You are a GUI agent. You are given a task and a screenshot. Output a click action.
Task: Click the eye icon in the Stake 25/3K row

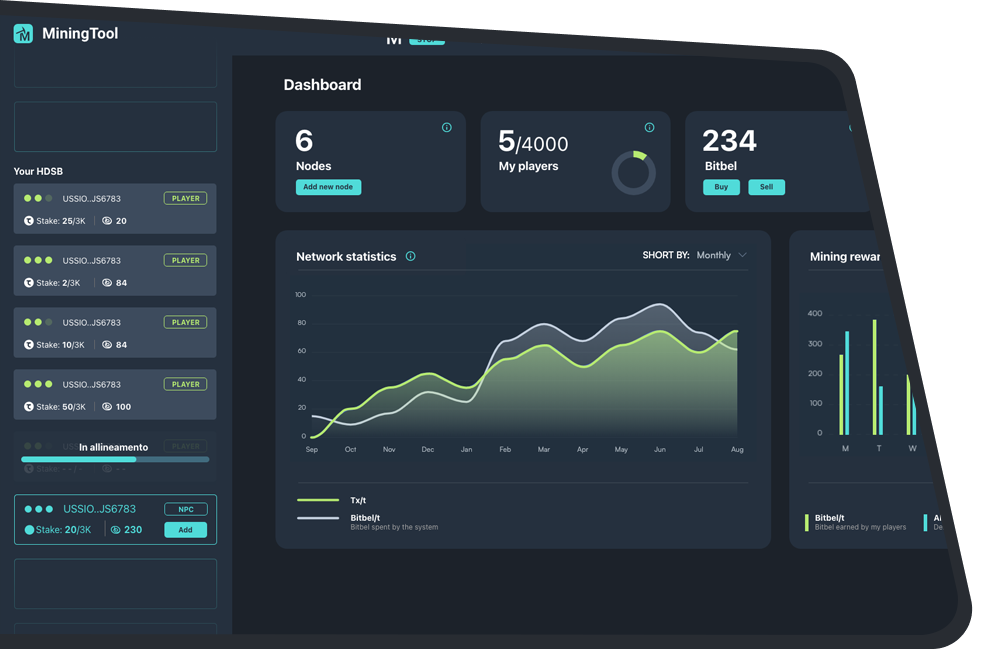click(x=107, y=221)
